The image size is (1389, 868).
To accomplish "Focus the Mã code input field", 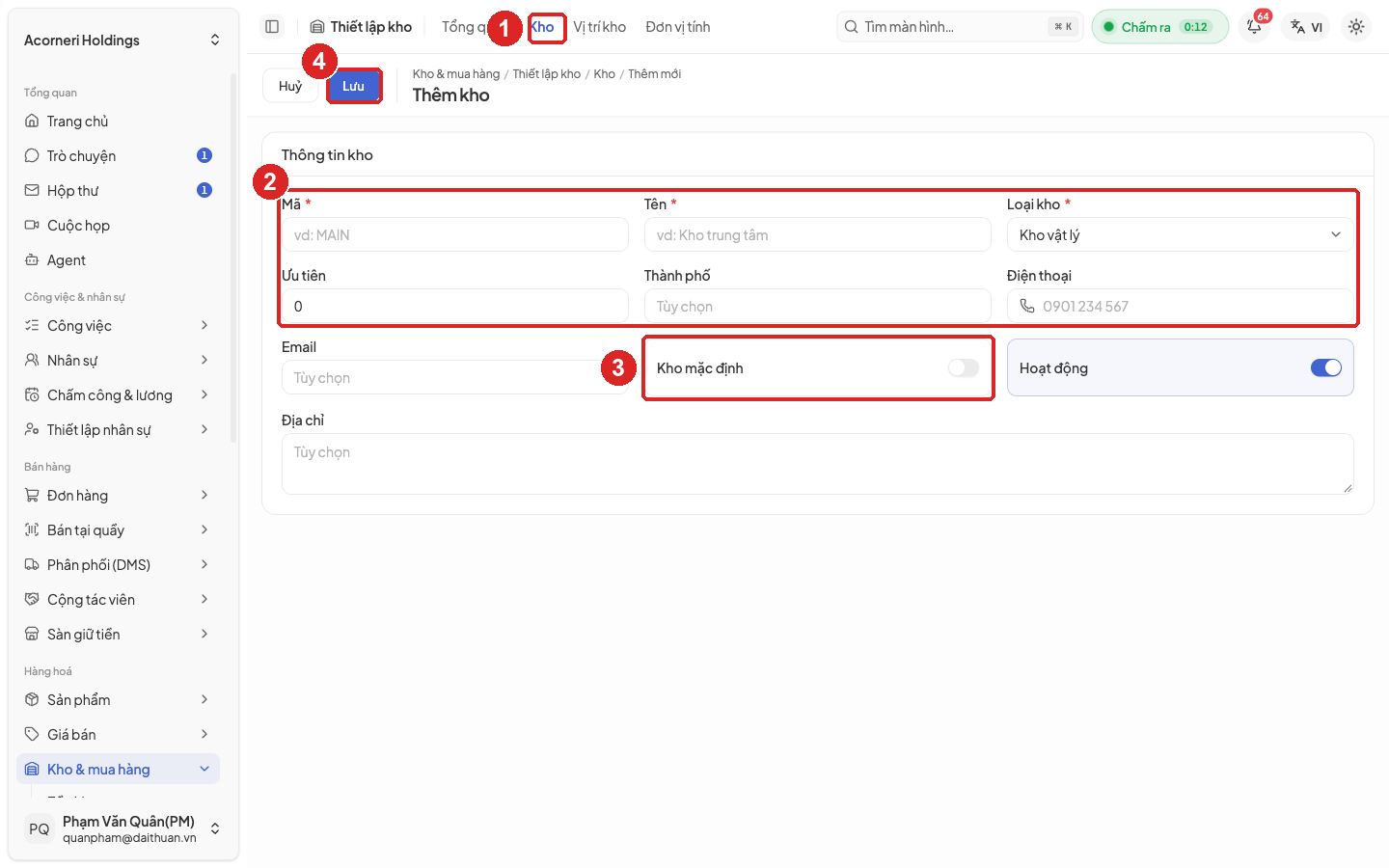I will (455, 234).
